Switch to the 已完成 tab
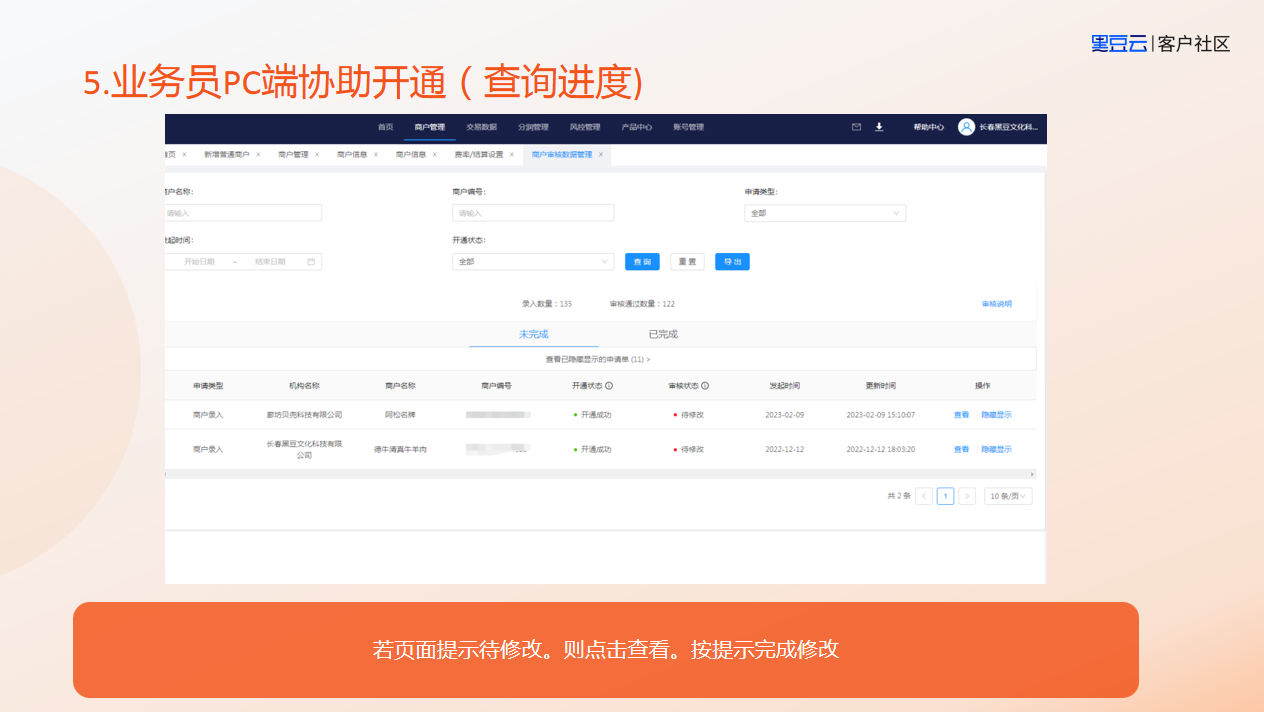Screen dimensions: 1264x712 (663, 334)
